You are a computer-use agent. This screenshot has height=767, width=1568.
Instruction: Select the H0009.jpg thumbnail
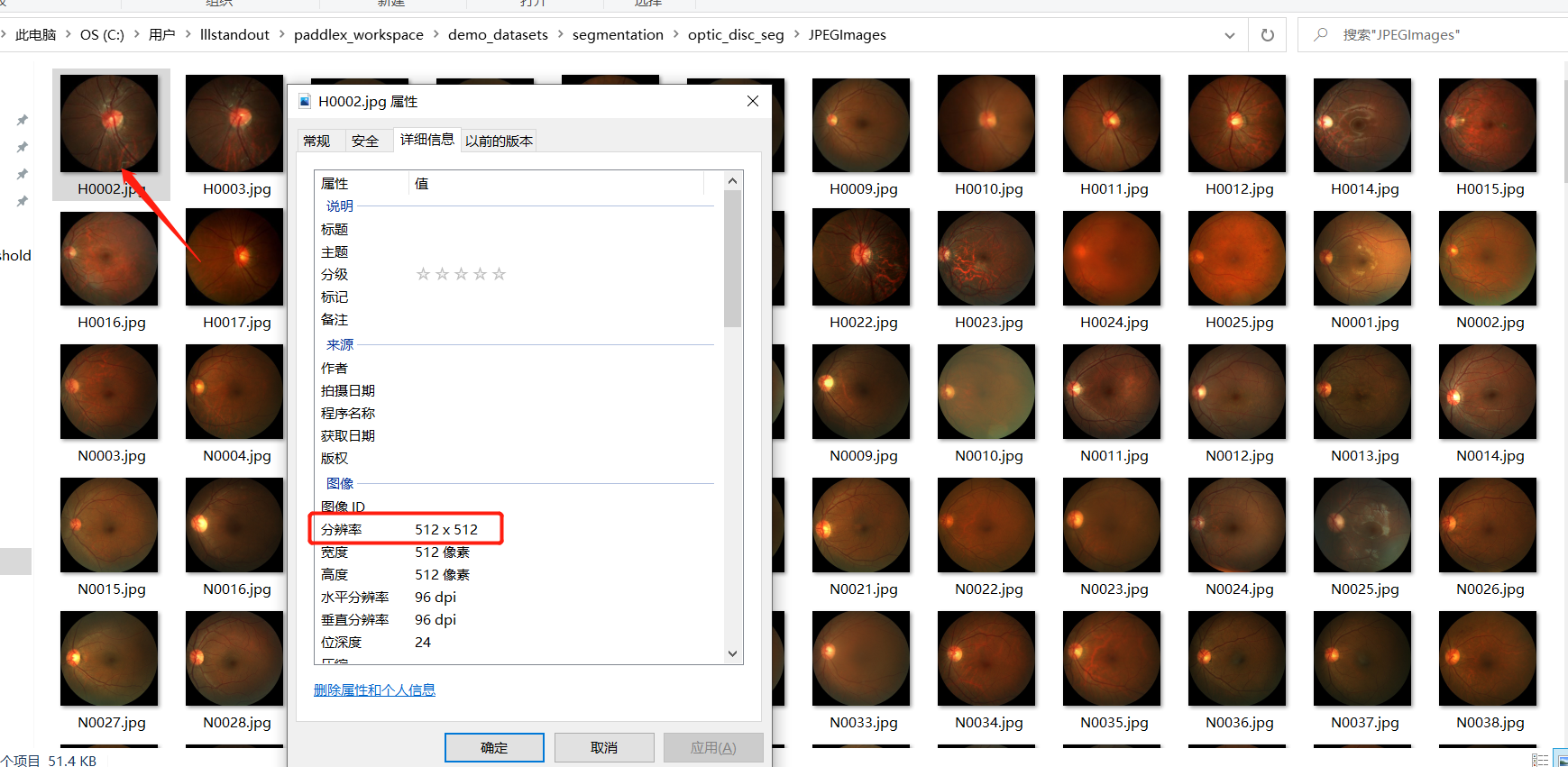(861, 123)
